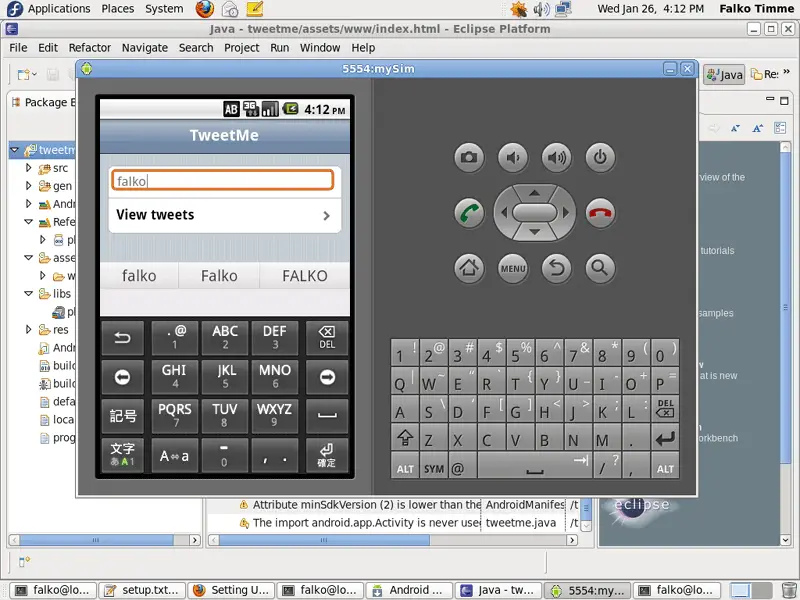Image resolution: width=800 pixels, height=600 pixels.
Task: Tap cursor-right arrow key on phone keypad
Action: 327,377
